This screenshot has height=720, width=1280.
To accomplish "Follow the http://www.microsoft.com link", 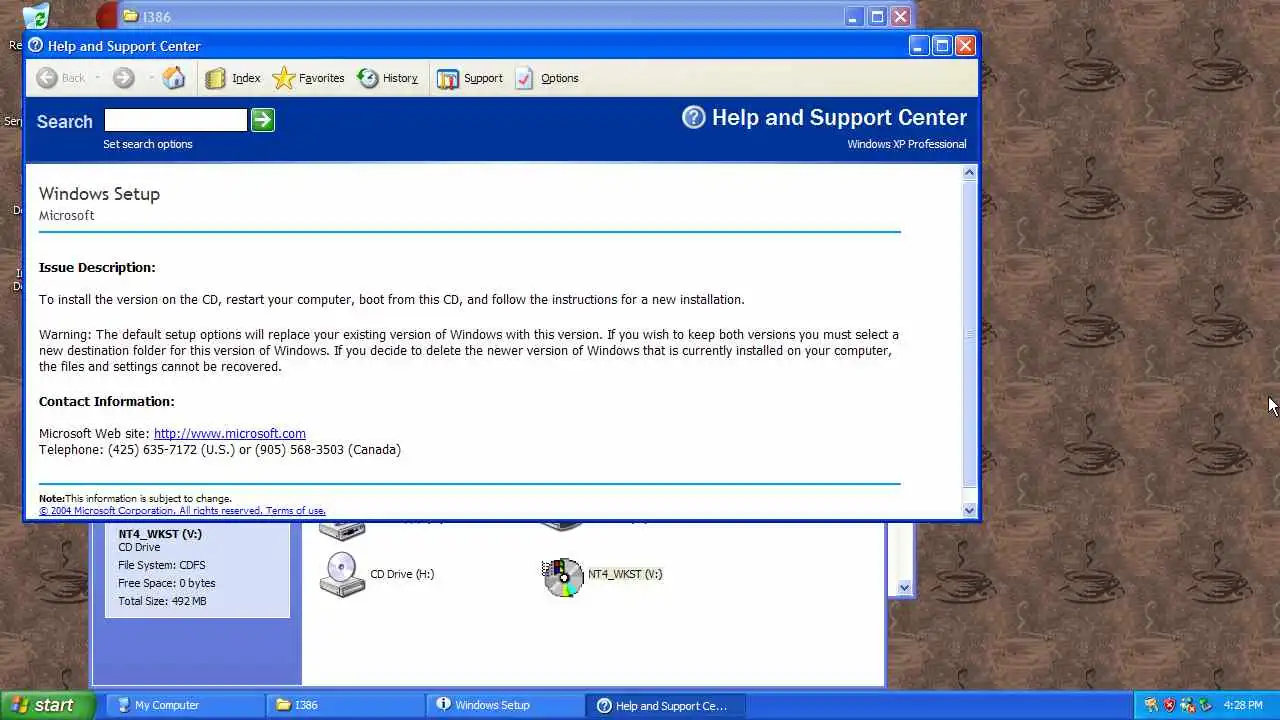I will click(230, 433).
